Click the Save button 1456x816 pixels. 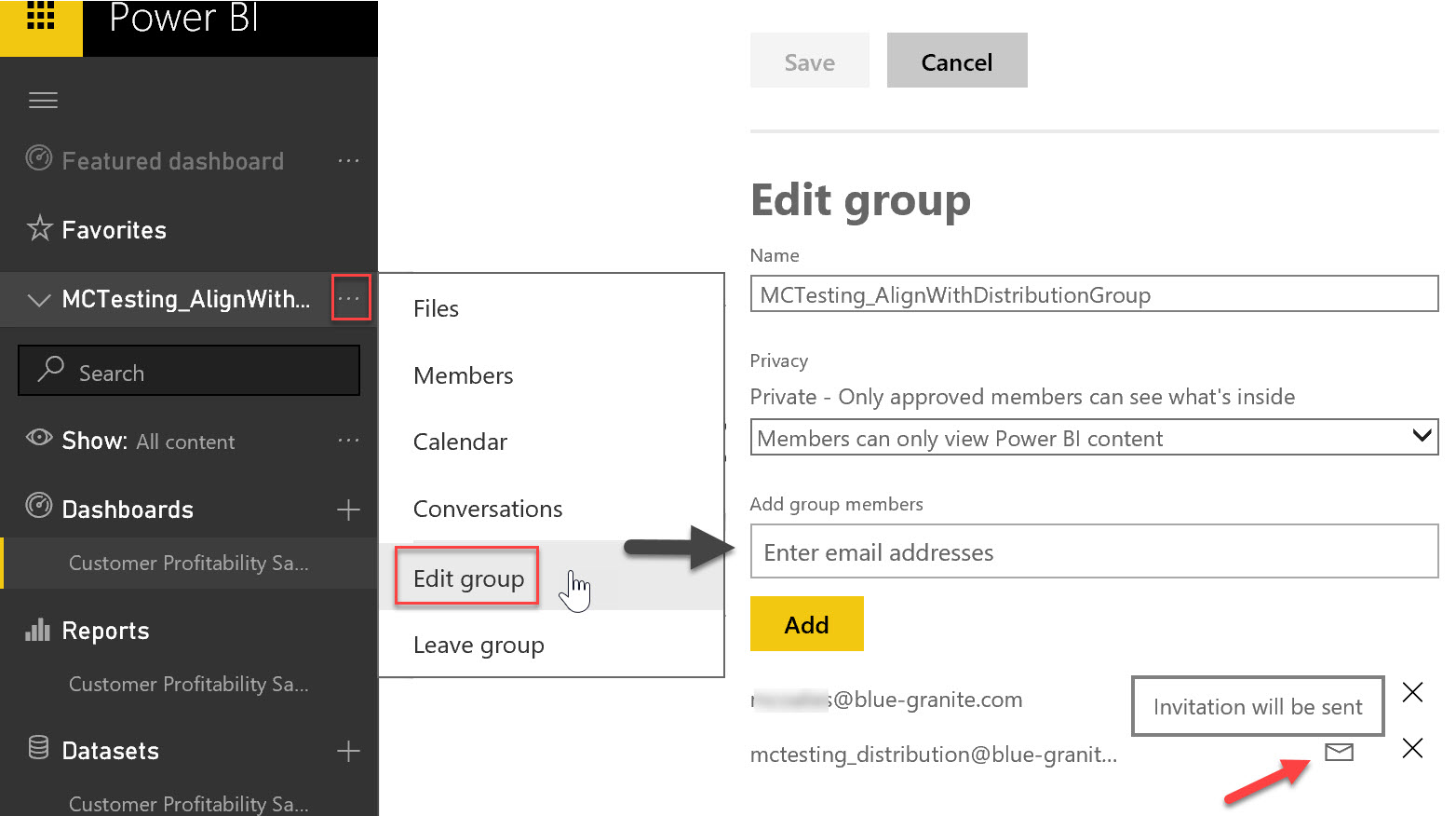tap(810, 61)
